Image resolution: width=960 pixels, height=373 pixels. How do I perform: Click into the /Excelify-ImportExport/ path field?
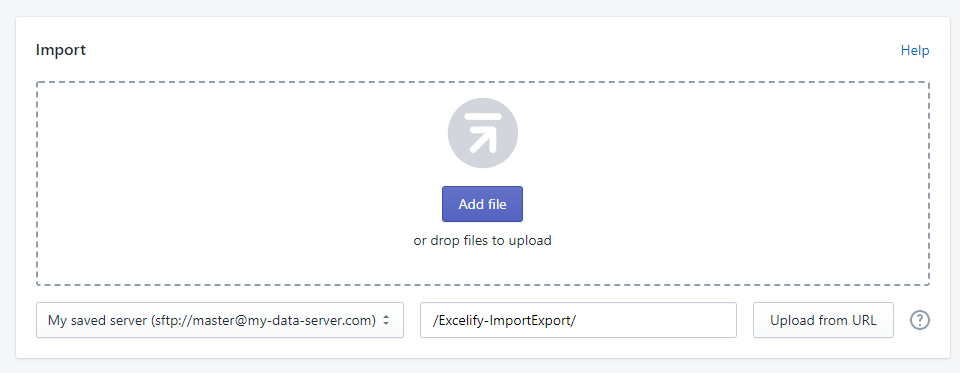tap(578, 320)
